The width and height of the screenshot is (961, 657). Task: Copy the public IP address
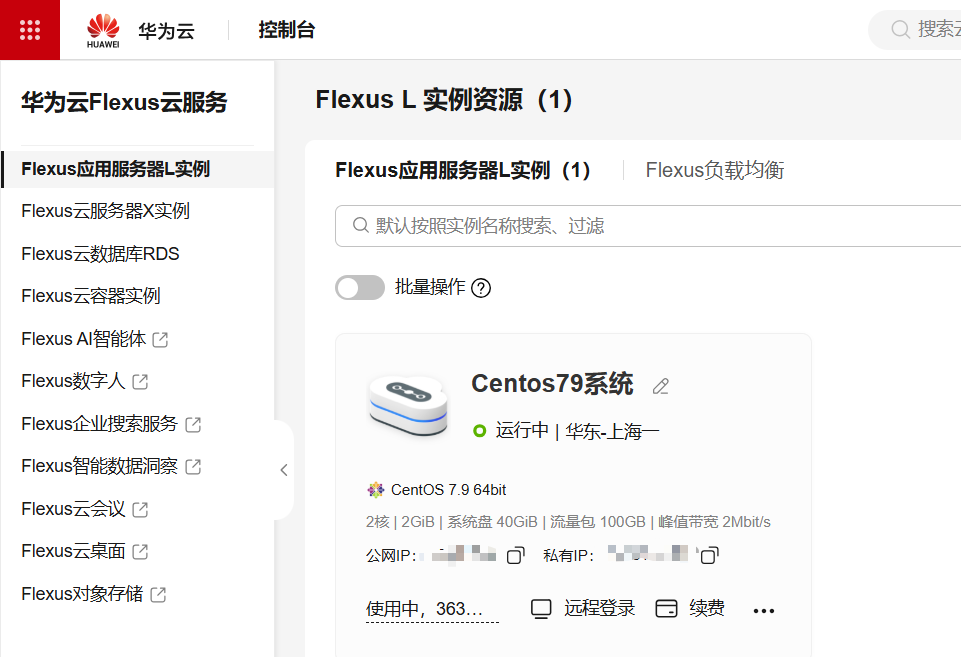(515, 555)
